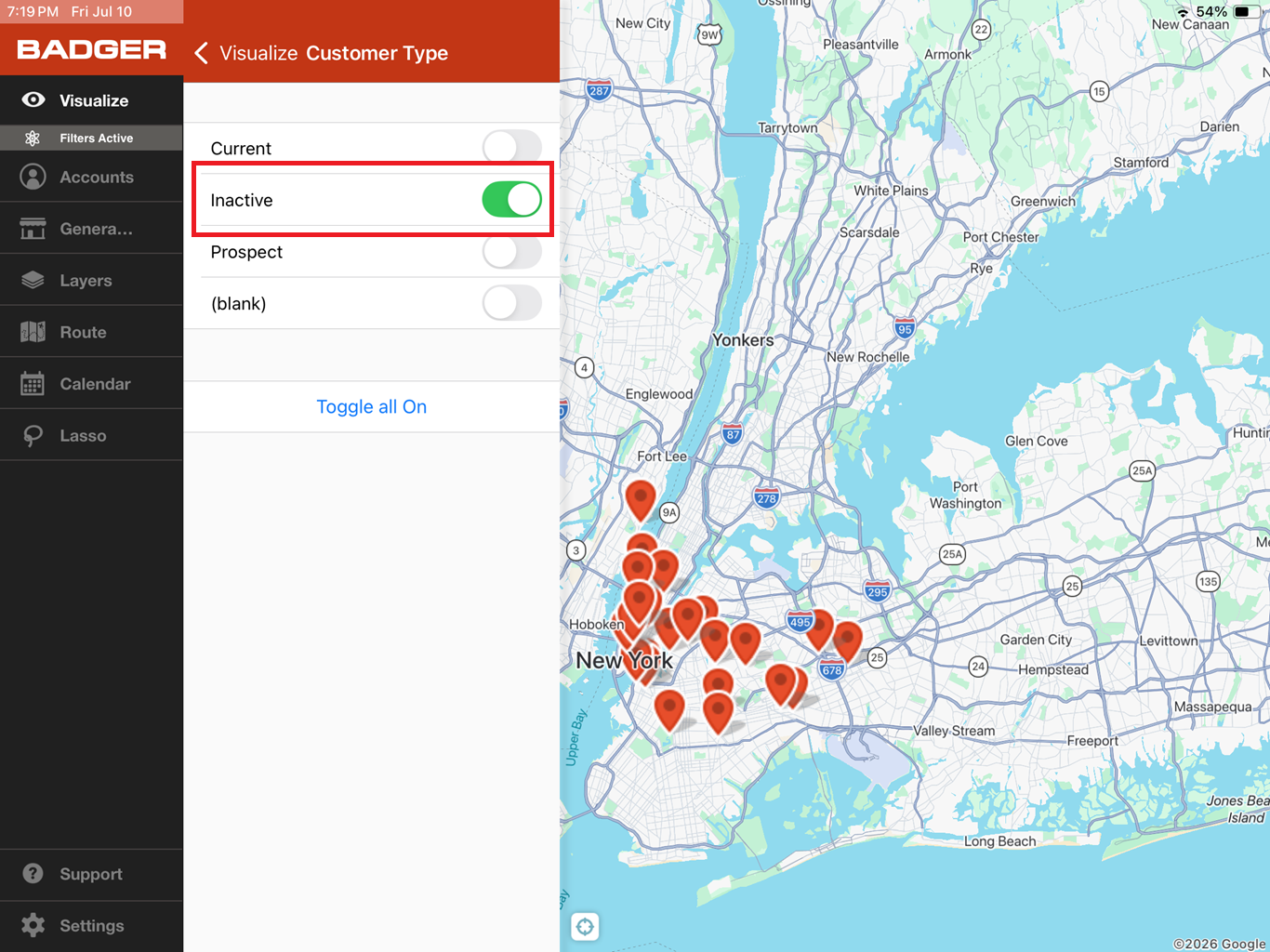Viewport: 1270px width, 952px height.
Task: Click the Support question mark icon
Action: pos(33,874)
